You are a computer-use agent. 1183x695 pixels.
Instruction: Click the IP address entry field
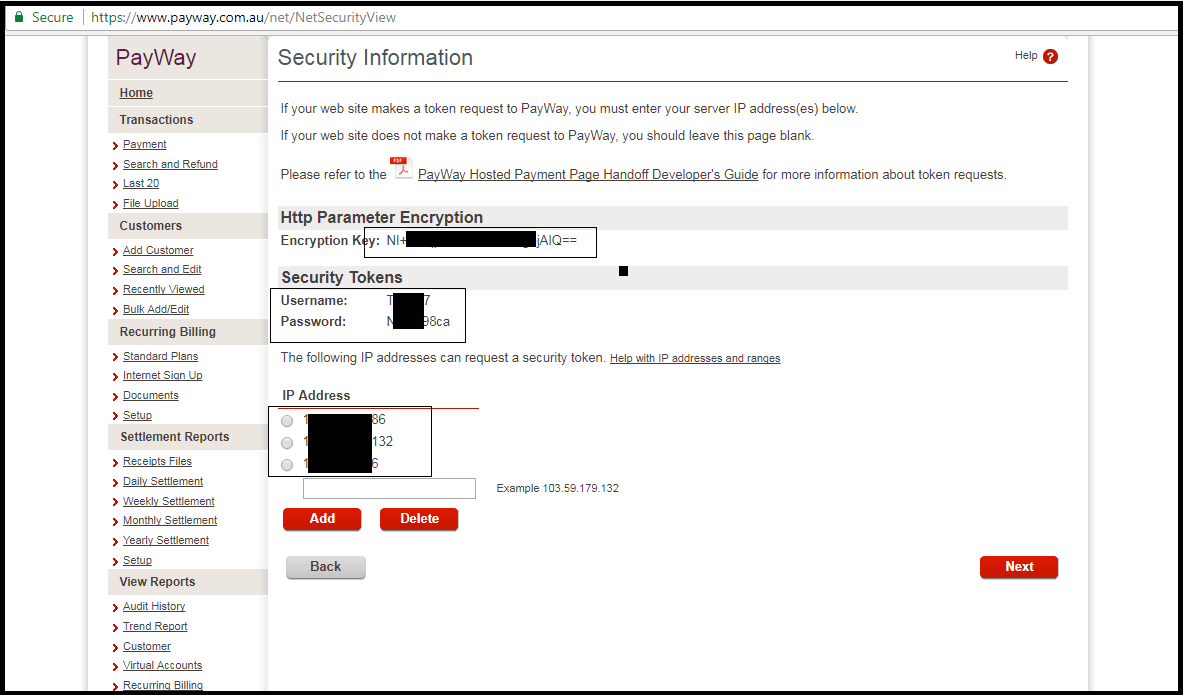(x=390, y=488)
